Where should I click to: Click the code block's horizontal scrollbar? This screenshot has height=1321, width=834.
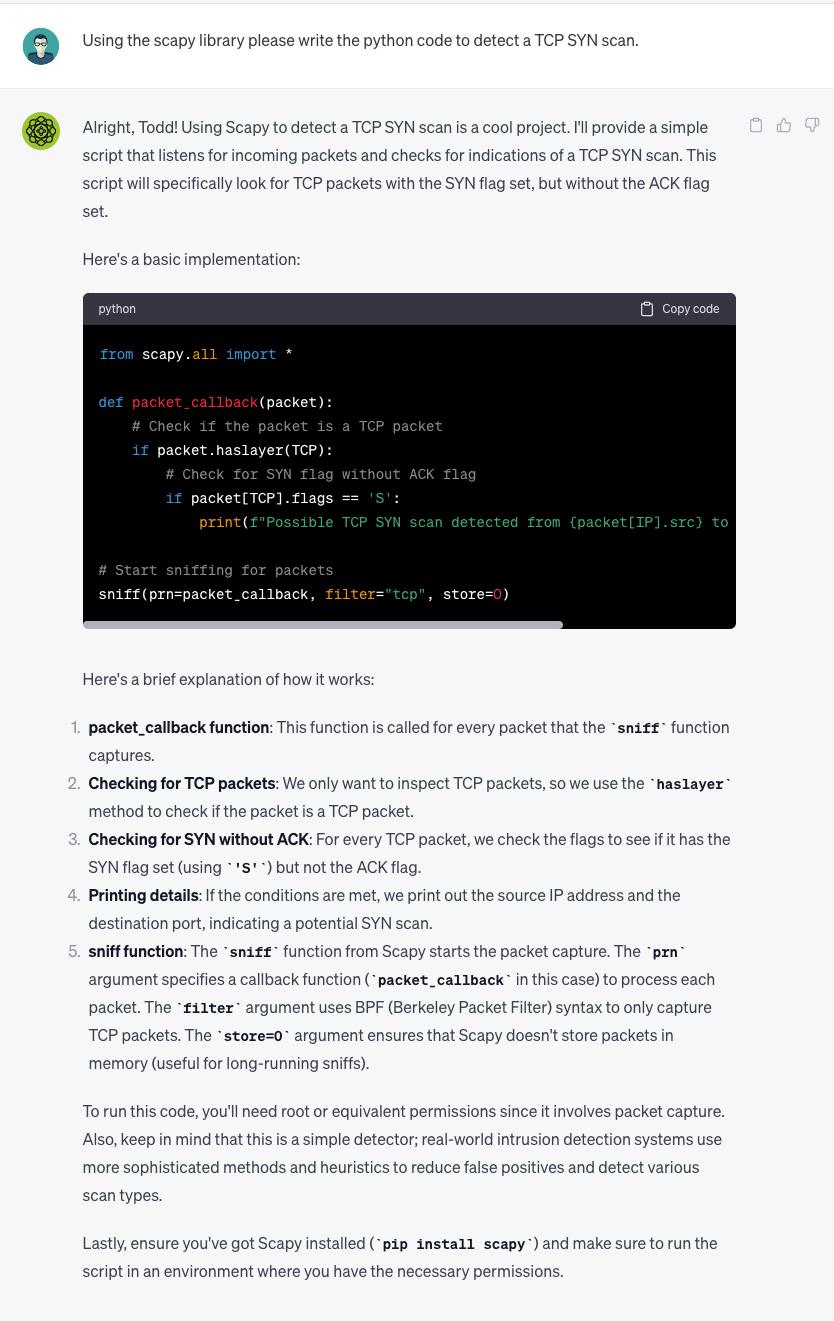tap(323, 625)
